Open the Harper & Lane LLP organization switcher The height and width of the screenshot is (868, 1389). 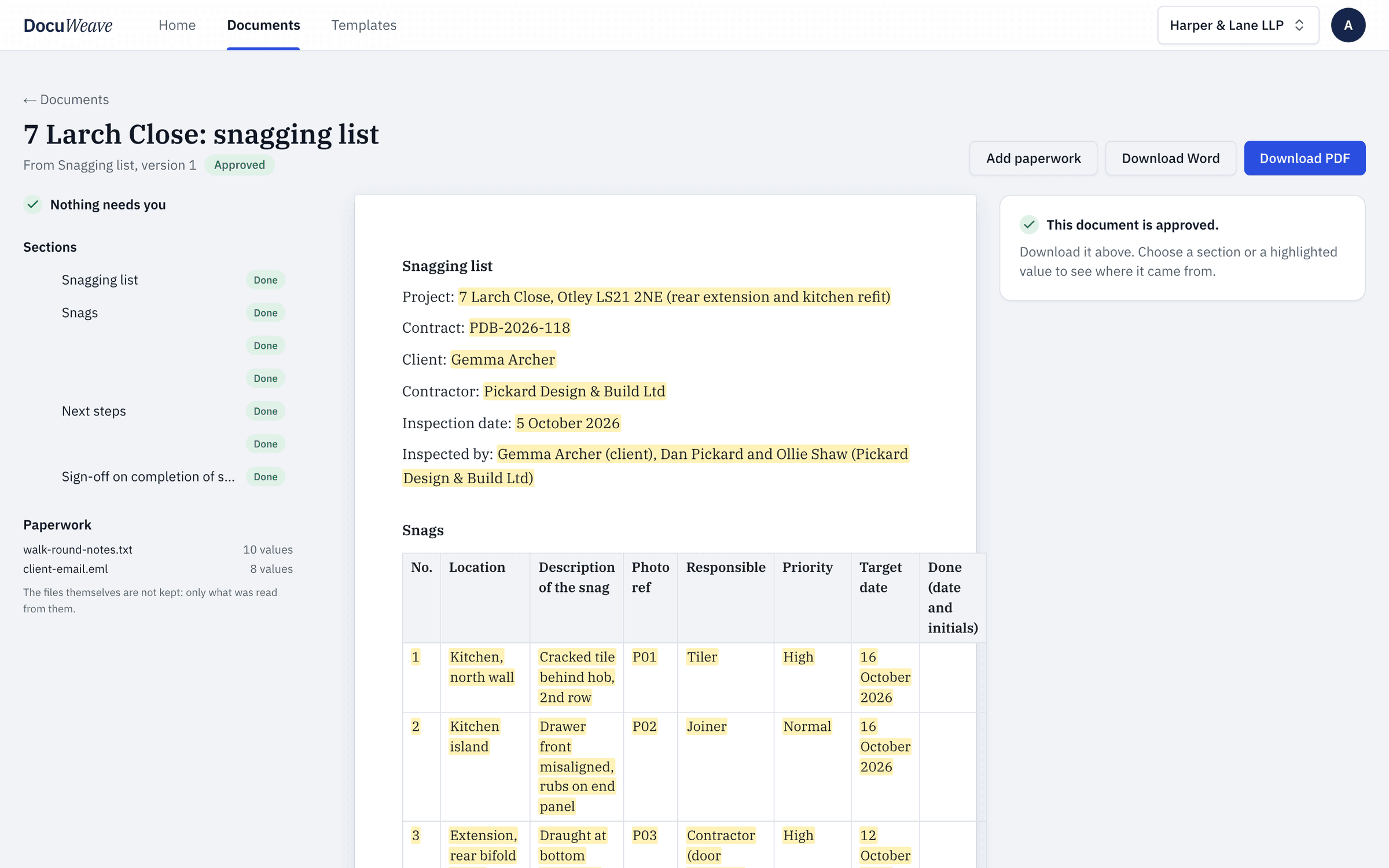point(1238,25)
